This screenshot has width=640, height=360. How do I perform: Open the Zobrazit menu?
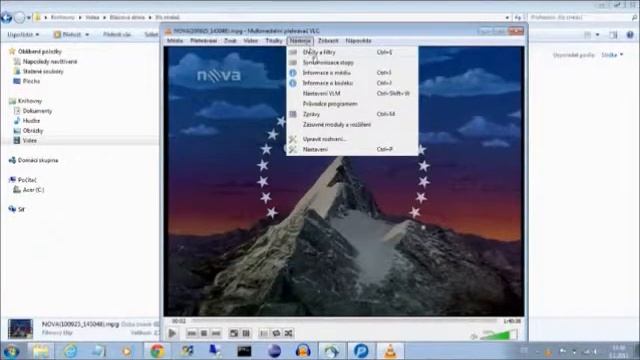(x=328, y=41)
